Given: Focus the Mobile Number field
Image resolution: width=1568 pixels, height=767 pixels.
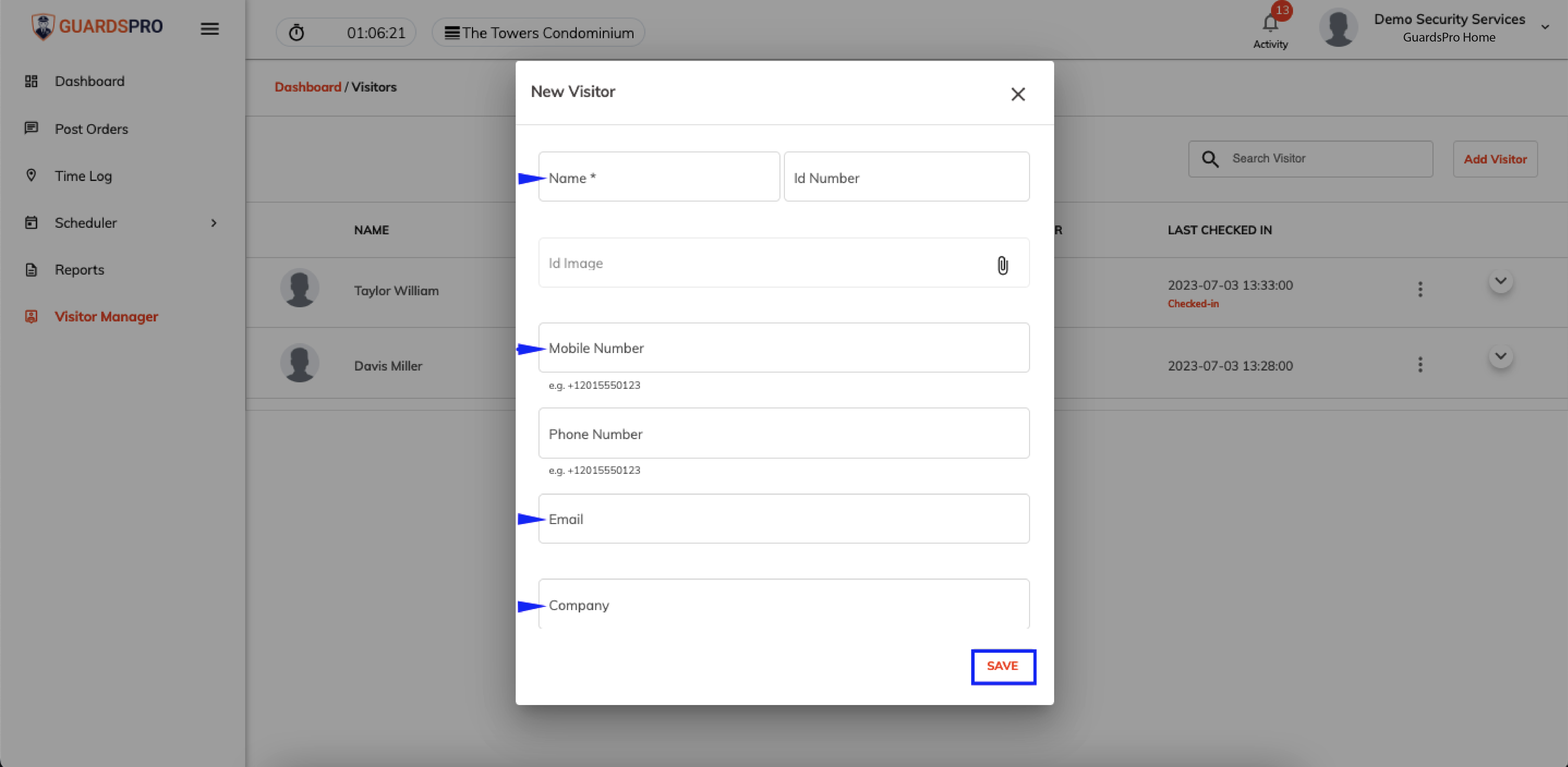Looking at the screenshot, I should [784, 348].
